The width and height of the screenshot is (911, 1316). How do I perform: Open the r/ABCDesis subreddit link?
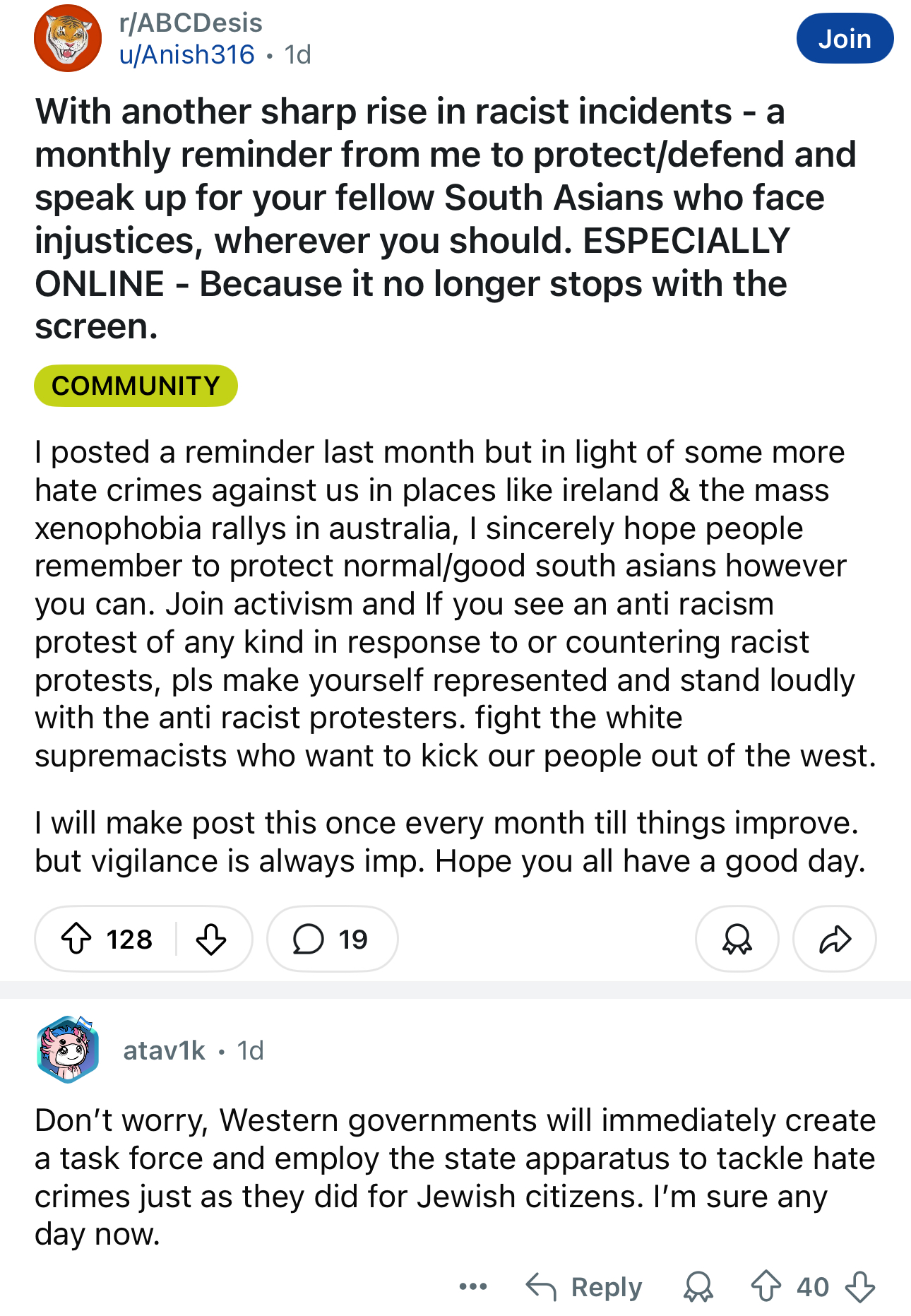191,23
